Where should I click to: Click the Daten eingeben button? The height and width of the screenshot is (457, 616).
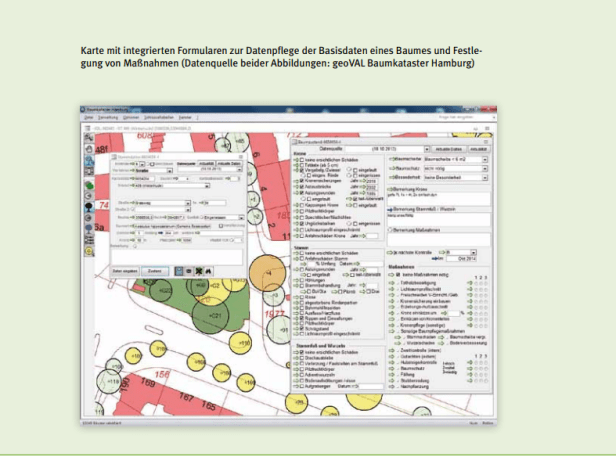pos(124,271)
